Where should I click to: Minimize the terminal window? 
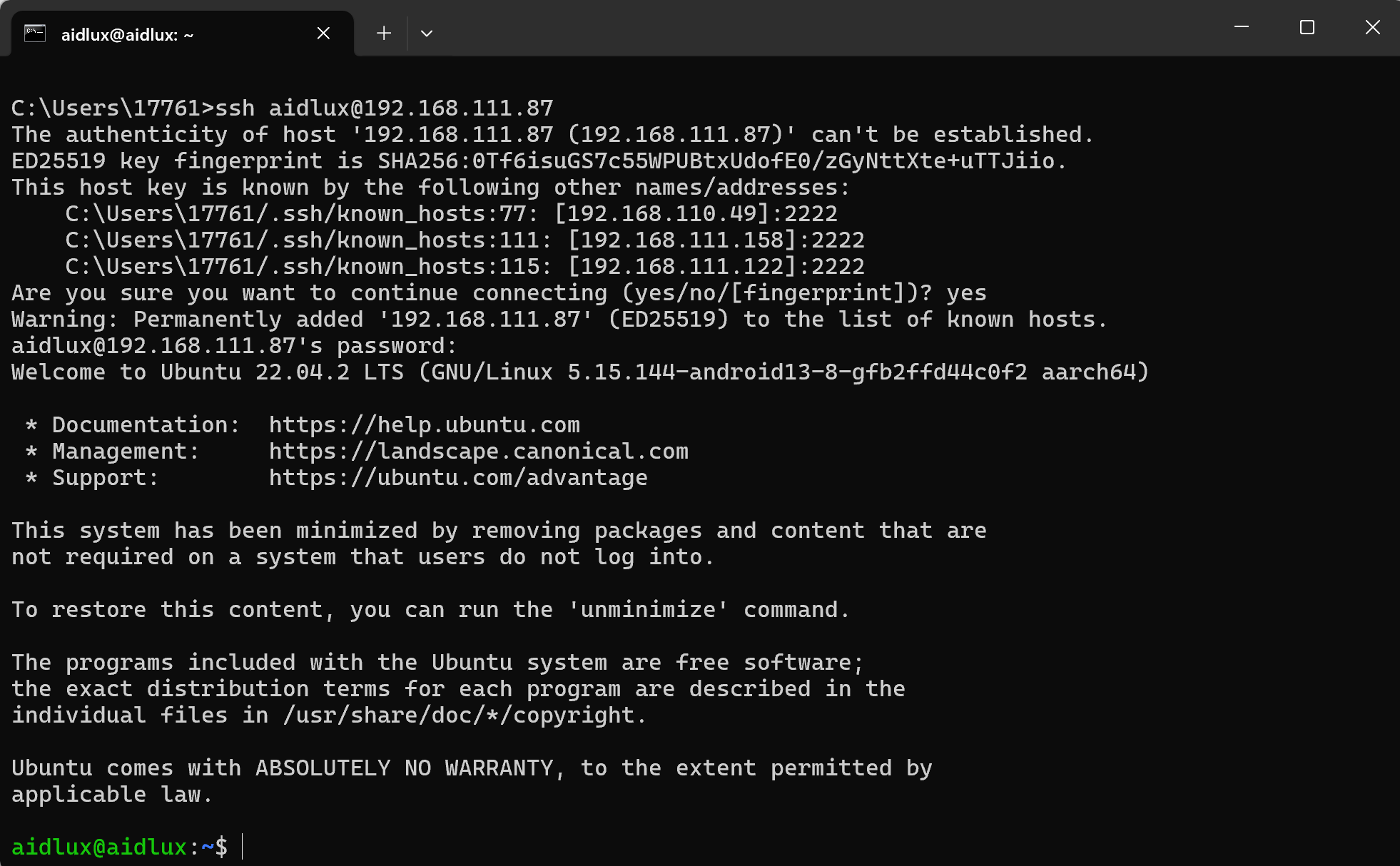tap(1242, 27)
